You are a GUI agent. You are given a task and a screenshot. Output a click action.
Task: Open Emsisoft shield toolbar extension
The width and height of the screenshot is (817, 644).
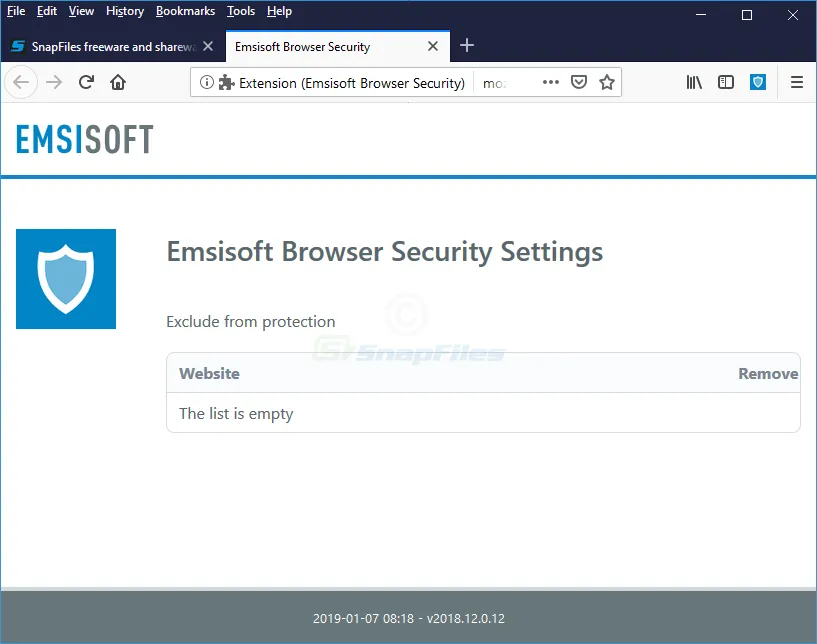pos(758,82)
